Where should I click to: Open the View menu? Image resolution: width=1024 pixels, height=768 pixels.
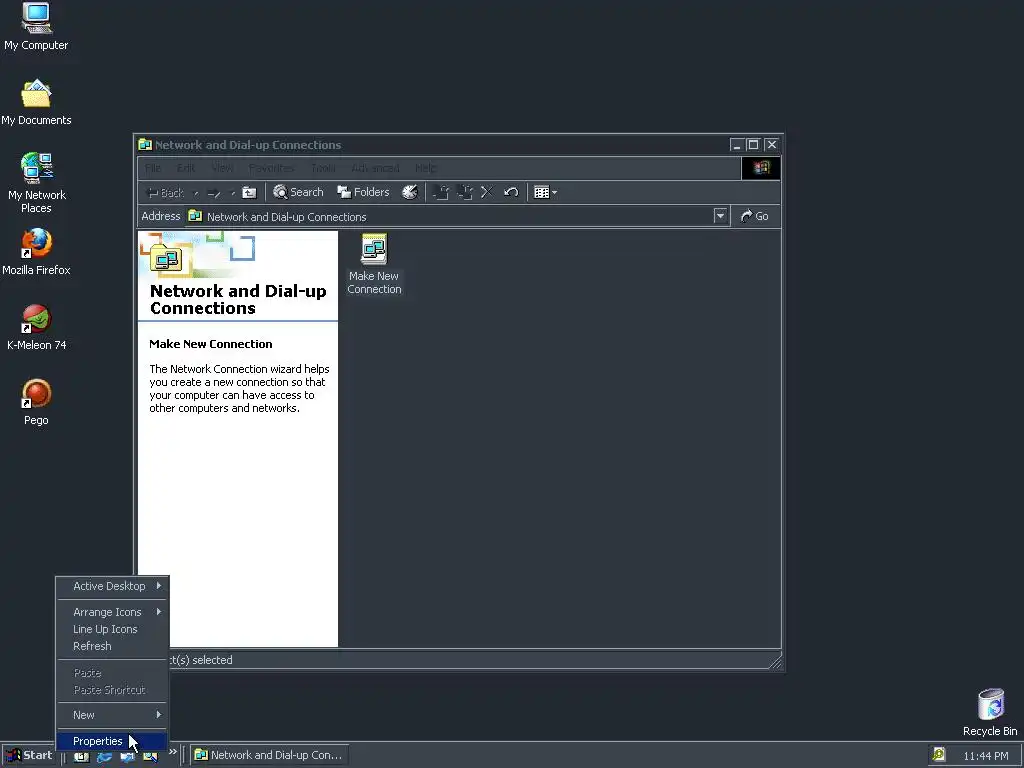[x=222, y=168]
